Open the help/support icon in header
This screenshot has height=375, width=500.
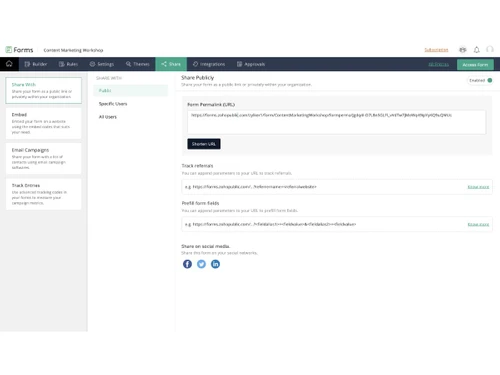(x=462, y=50)
